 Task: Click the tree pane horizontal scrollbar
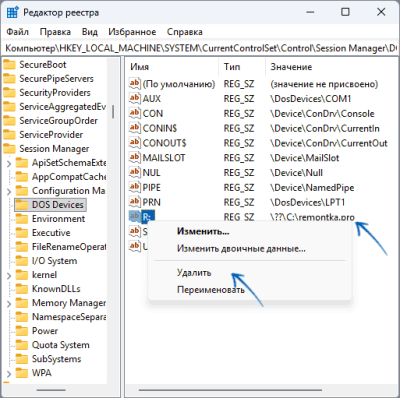tap(51, 390)
